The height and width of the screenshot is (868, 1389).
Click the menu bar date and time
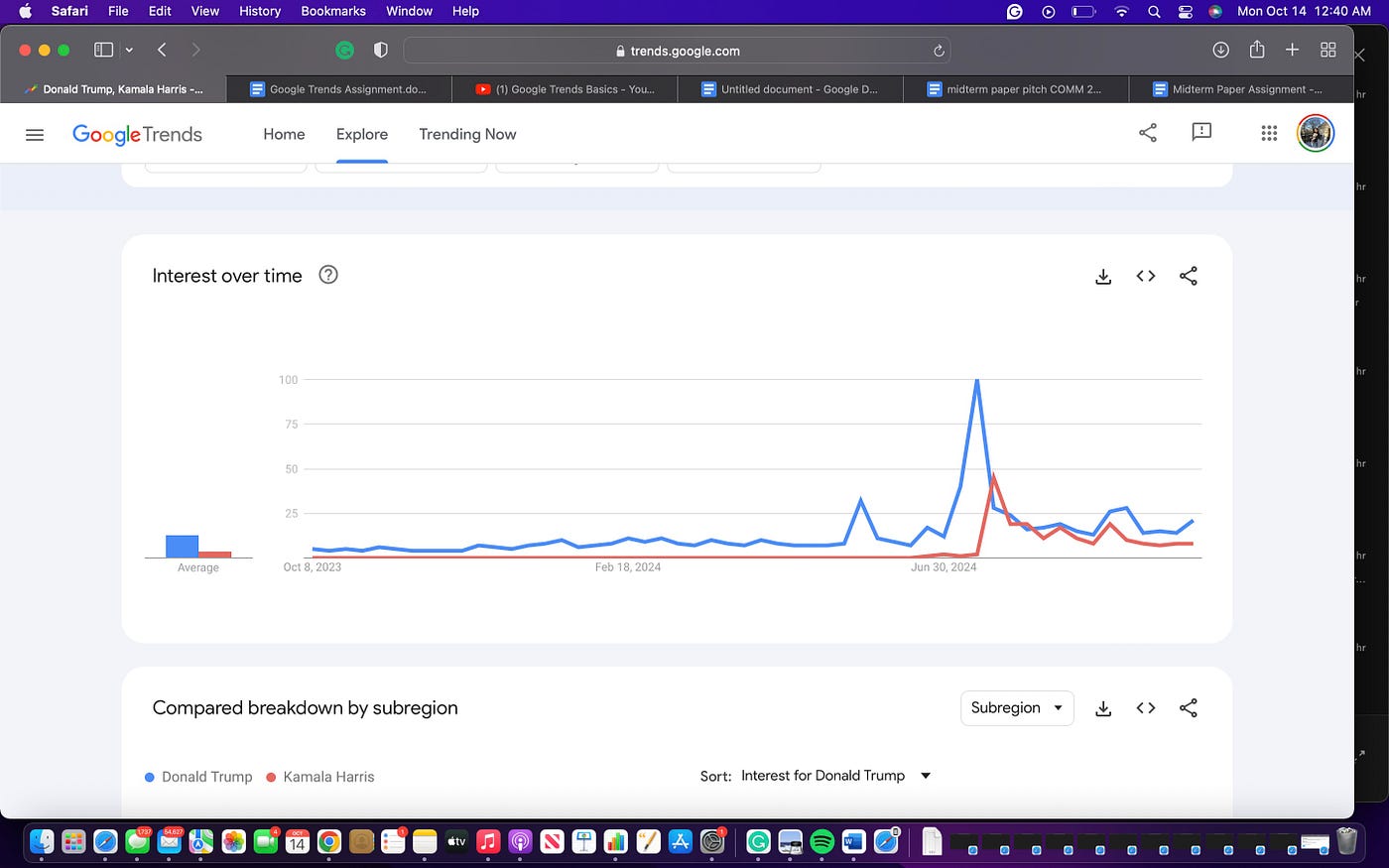[1304, 11]
